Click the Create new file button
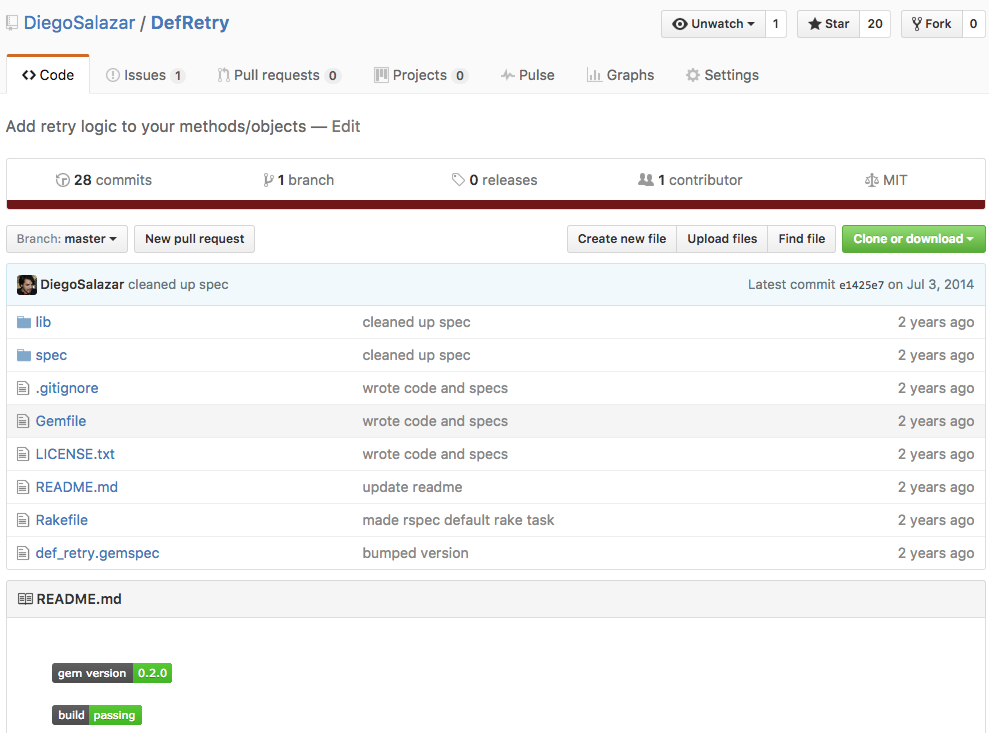Viewport: 989px width, 733px height. pos(622,239)
